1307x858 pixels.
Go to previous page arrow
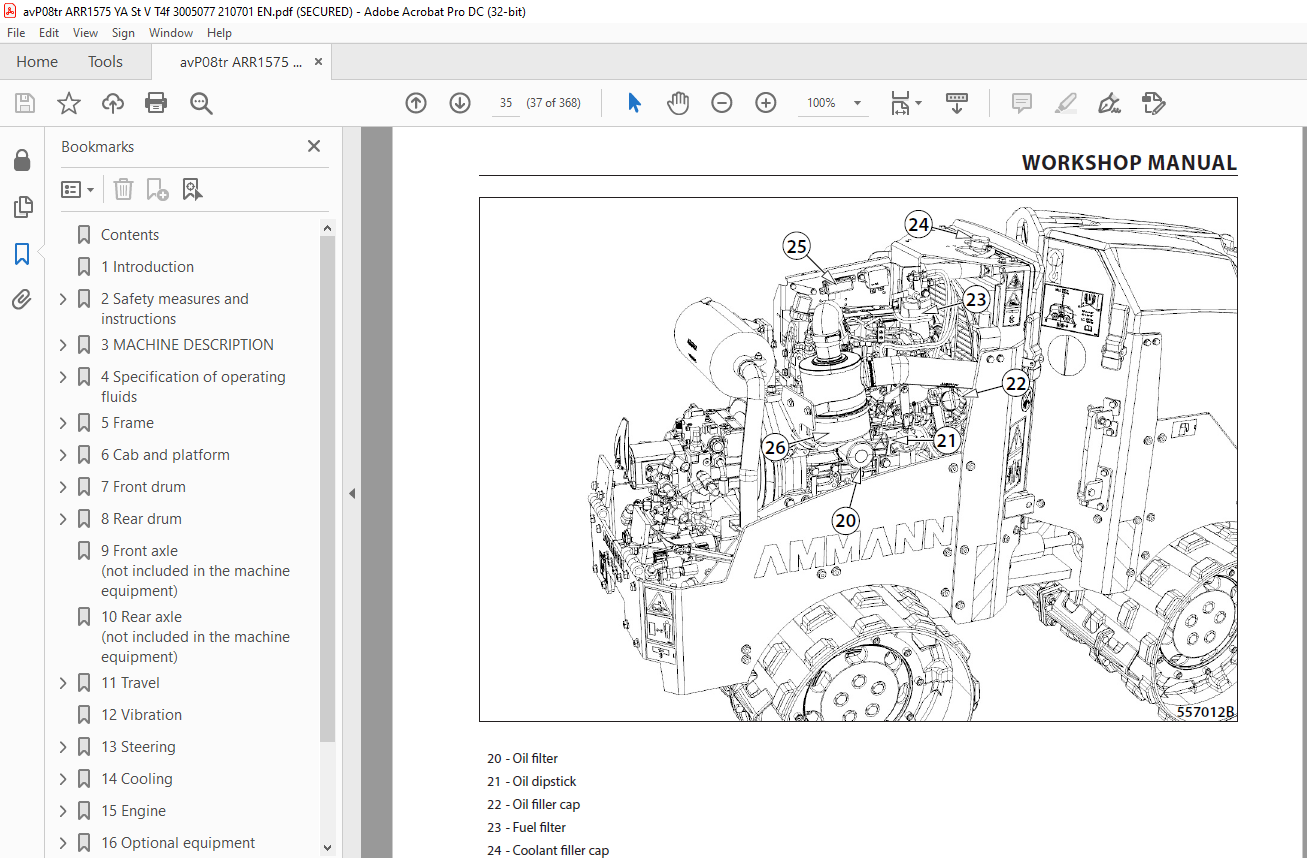click(x=416, y=103)
